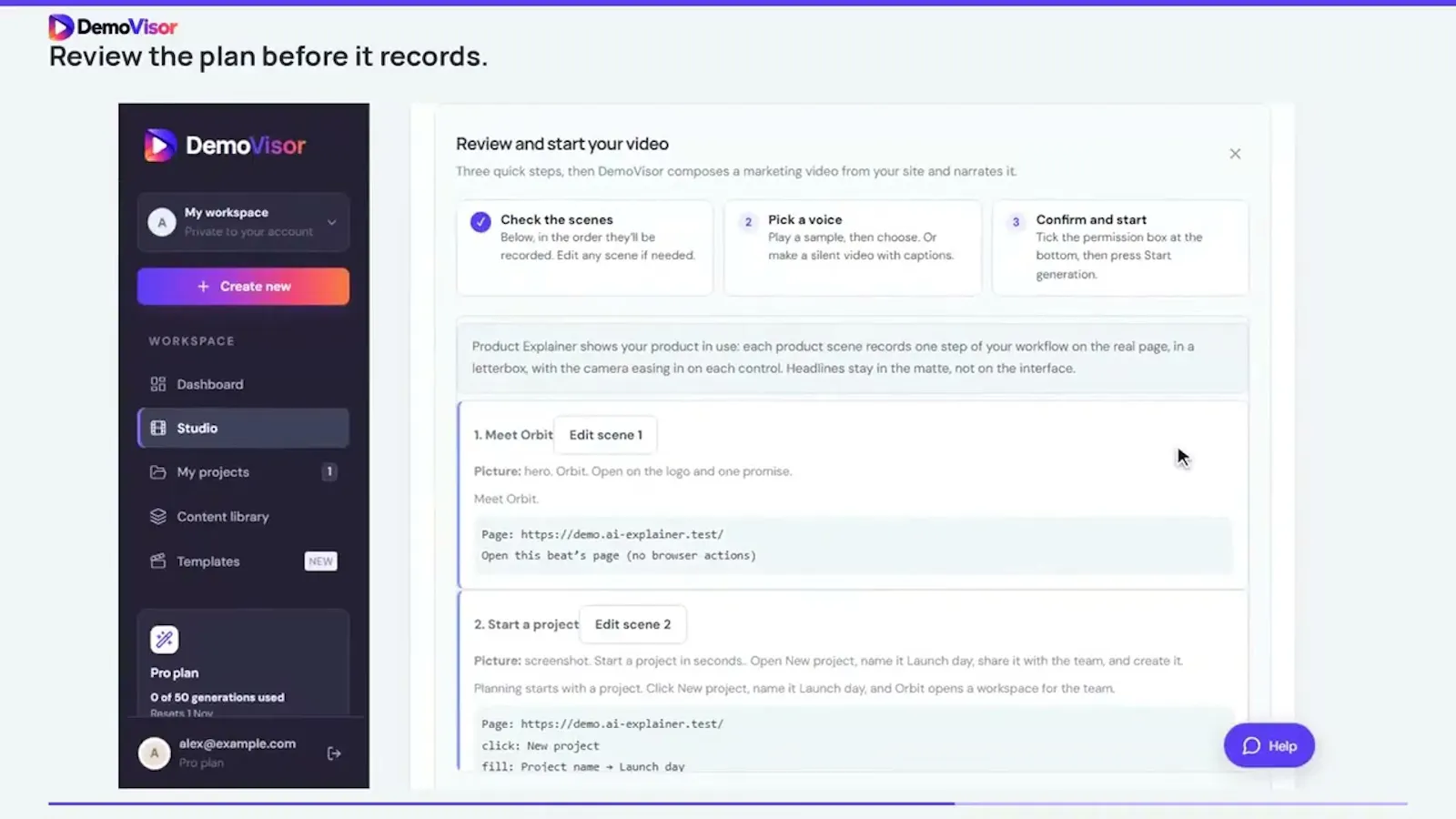The width and height of the screenshot is (1456, 819).
Task: Click the NEW badge beside Templates
Action: [320, 561]
